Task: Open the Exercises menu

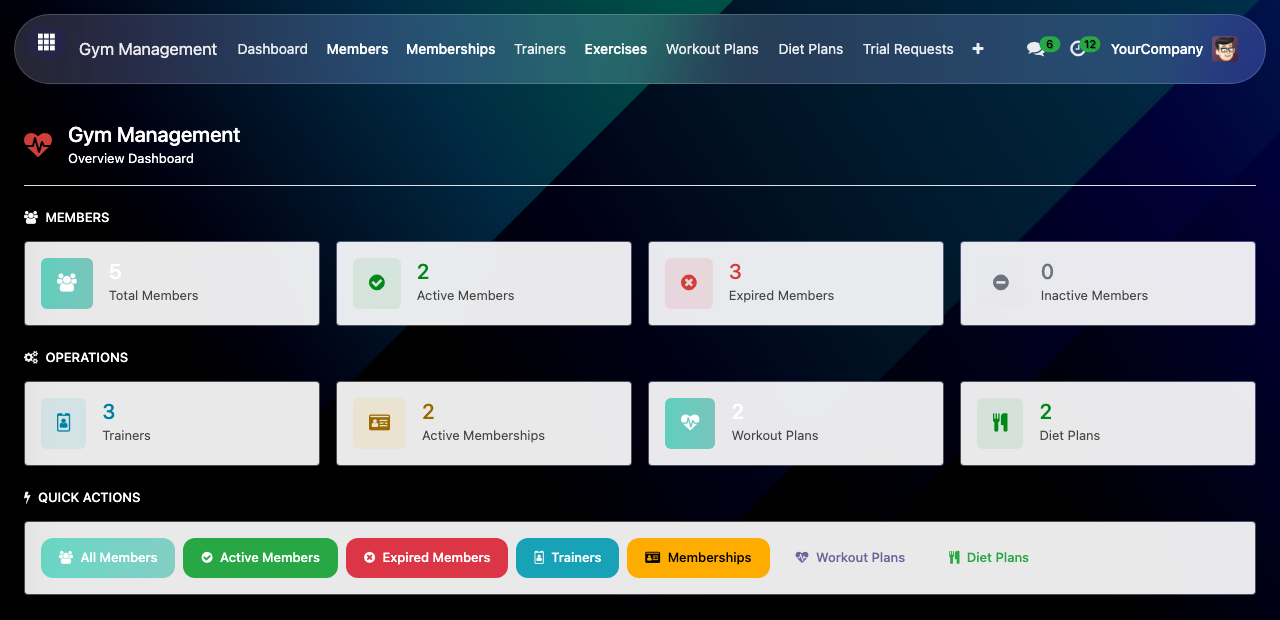Action: (x=616, y=49)
